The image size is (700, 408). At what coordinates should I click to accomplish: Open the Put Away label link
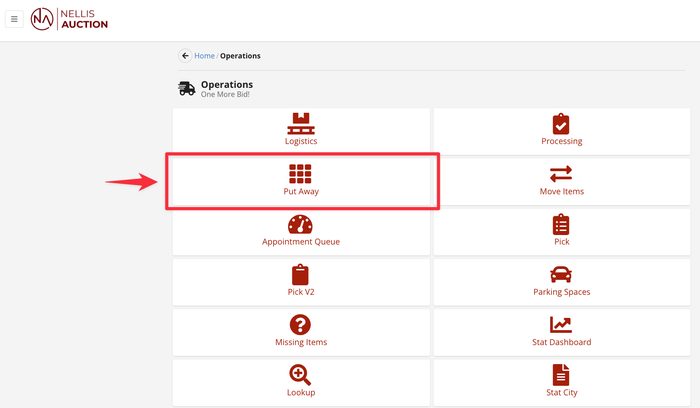(x=301, y=192)
